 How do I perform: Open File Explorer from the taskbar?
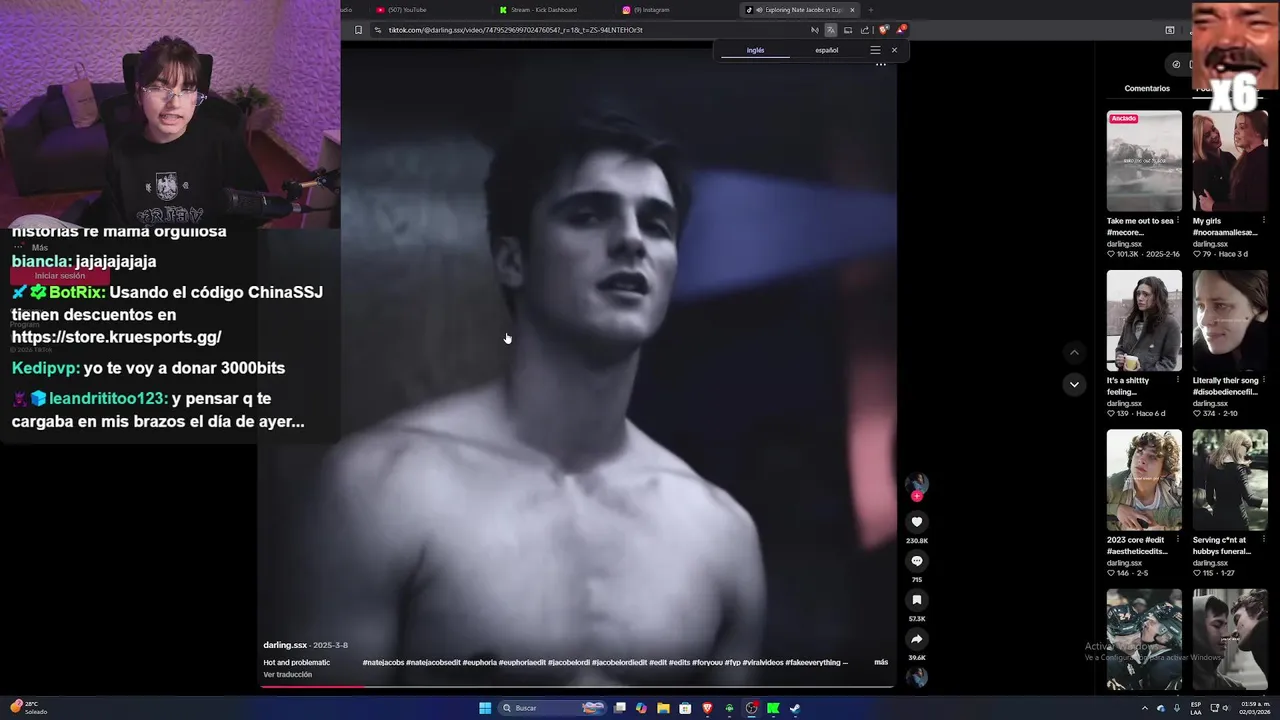663,708
